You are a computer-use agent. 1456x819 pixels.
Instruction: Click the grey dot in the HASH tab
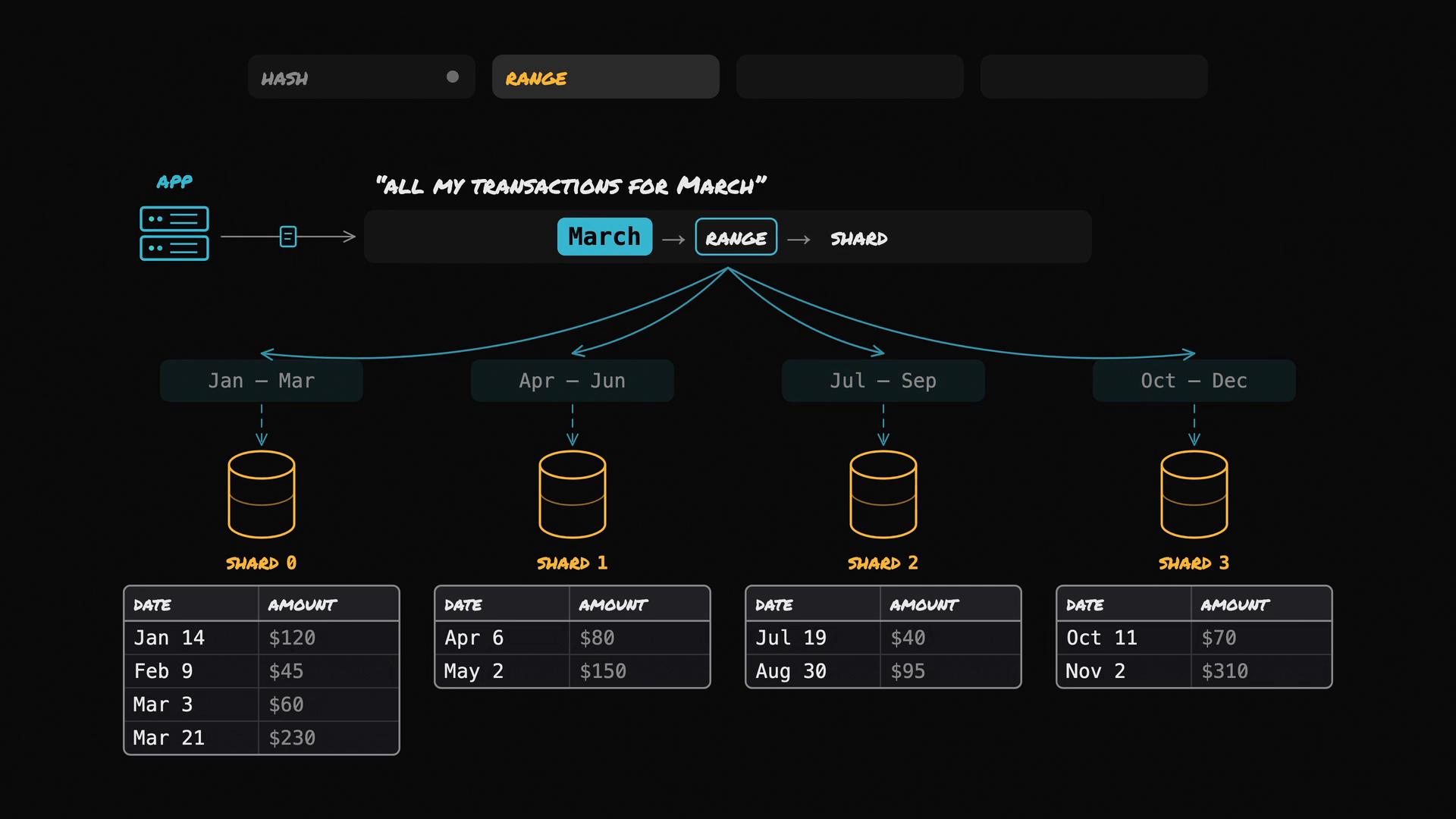(453, 77)
